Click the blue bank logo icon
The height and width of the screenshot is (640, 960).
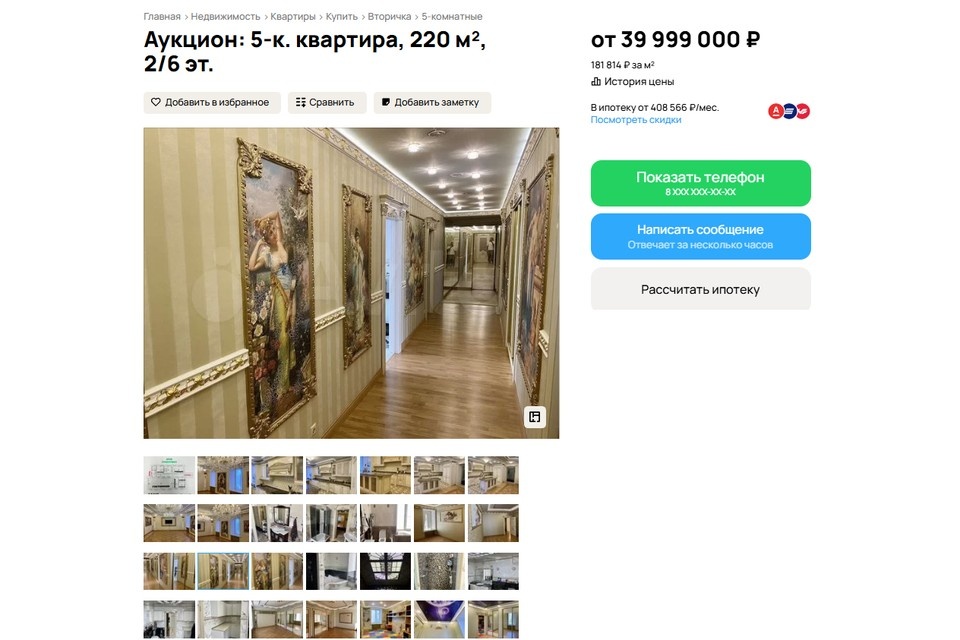[789, 111]
